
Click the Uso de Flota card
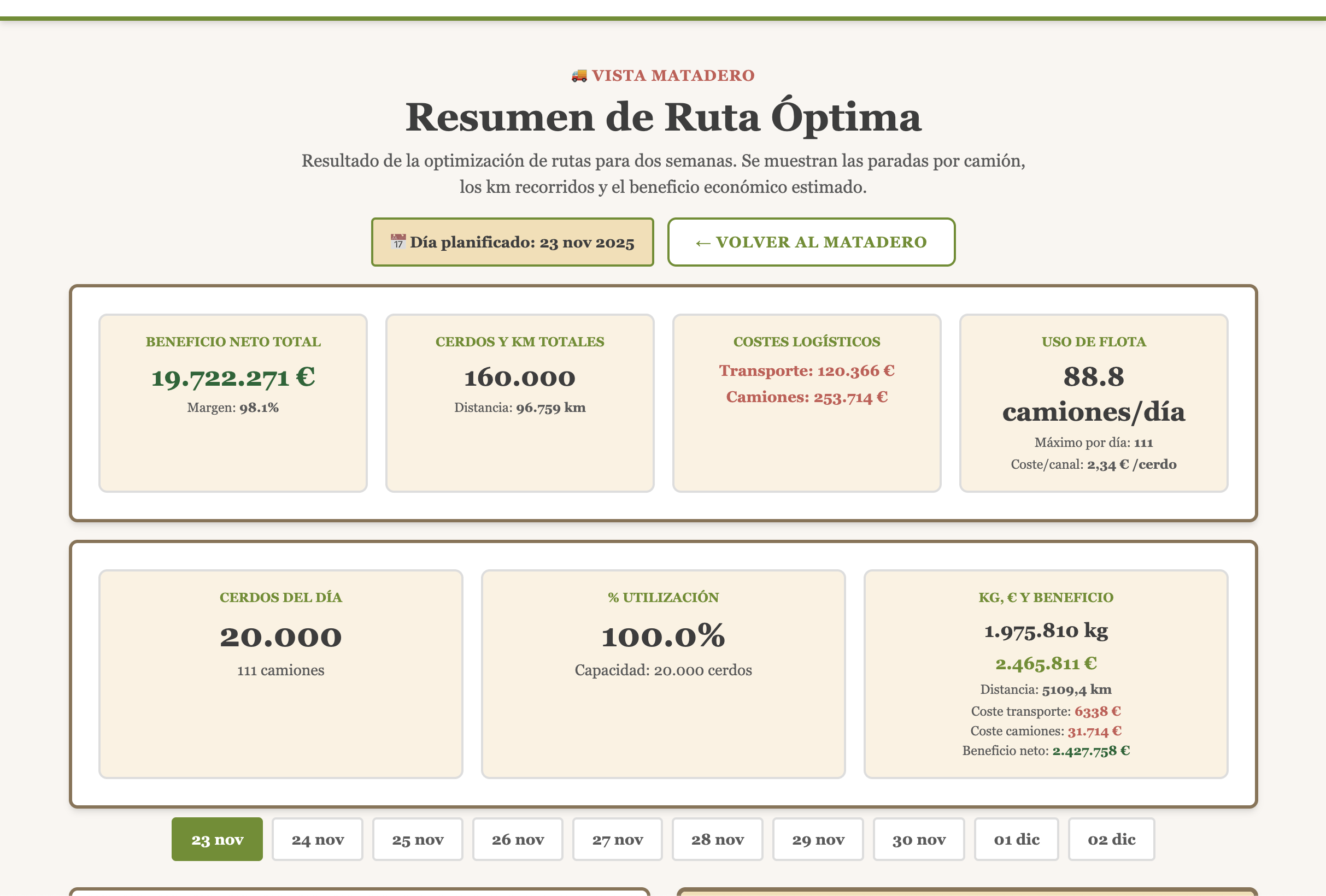pyautogui.click(x=1093, y=403)
